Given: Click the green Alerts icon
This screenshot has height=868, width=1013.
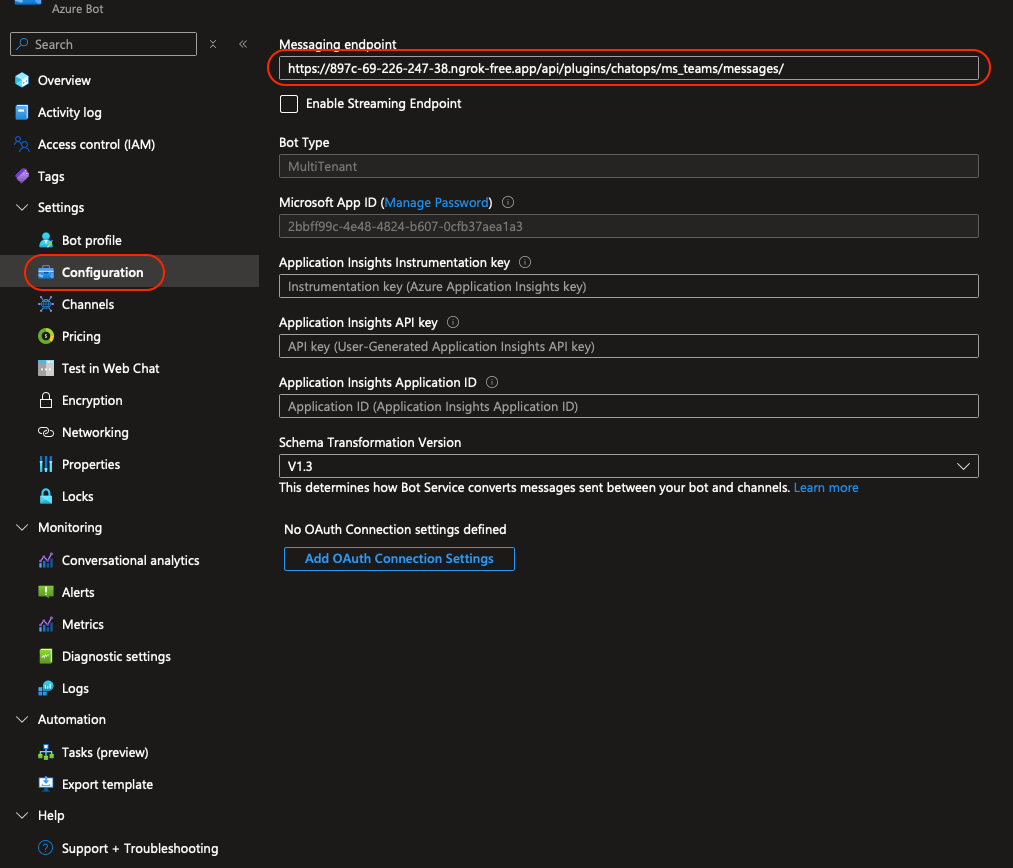Looking at the screenshot, I should pos(46,592).
